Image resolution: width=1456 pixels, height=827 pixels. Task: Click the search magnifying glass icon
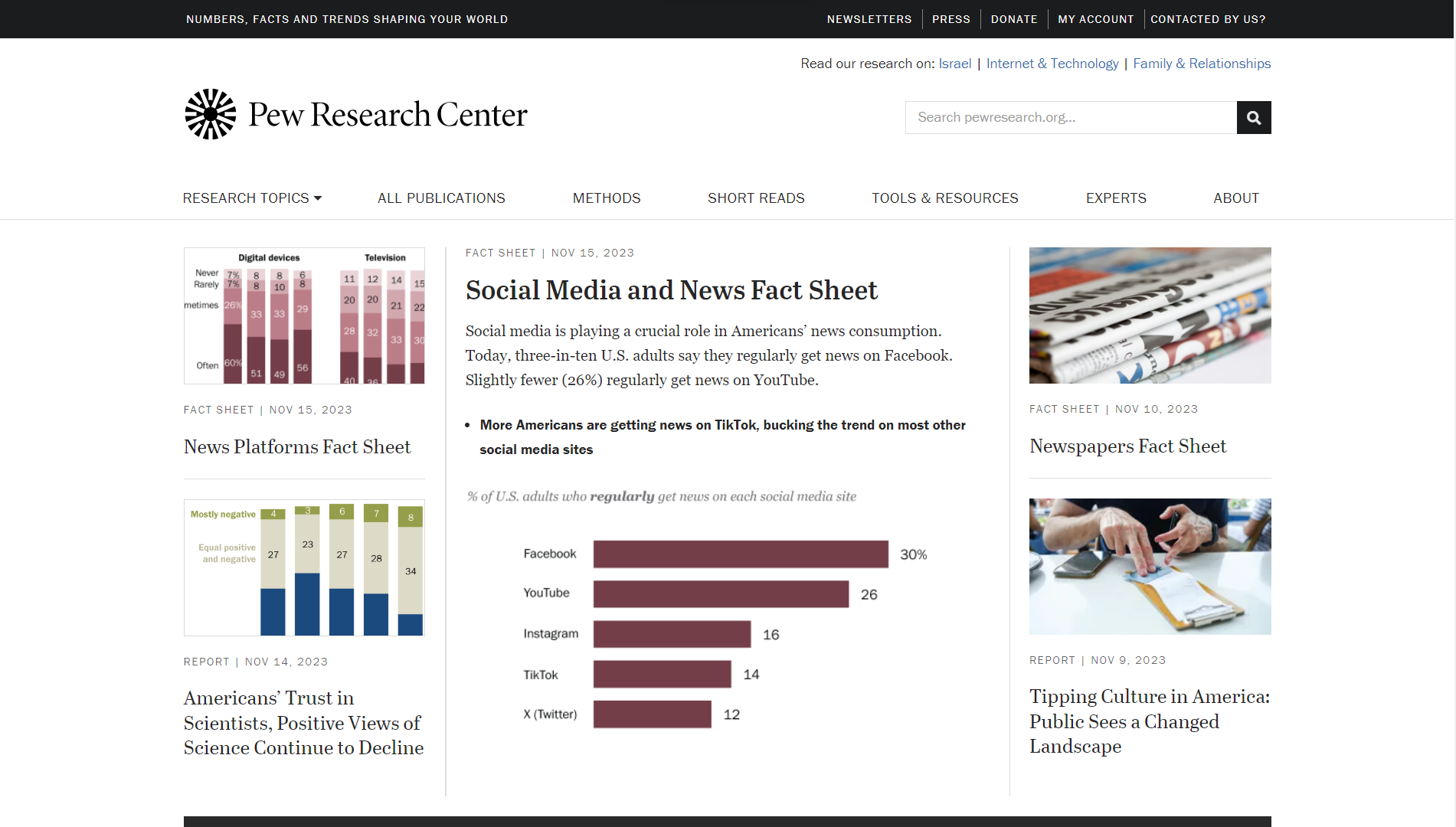tap(1254, 117)
